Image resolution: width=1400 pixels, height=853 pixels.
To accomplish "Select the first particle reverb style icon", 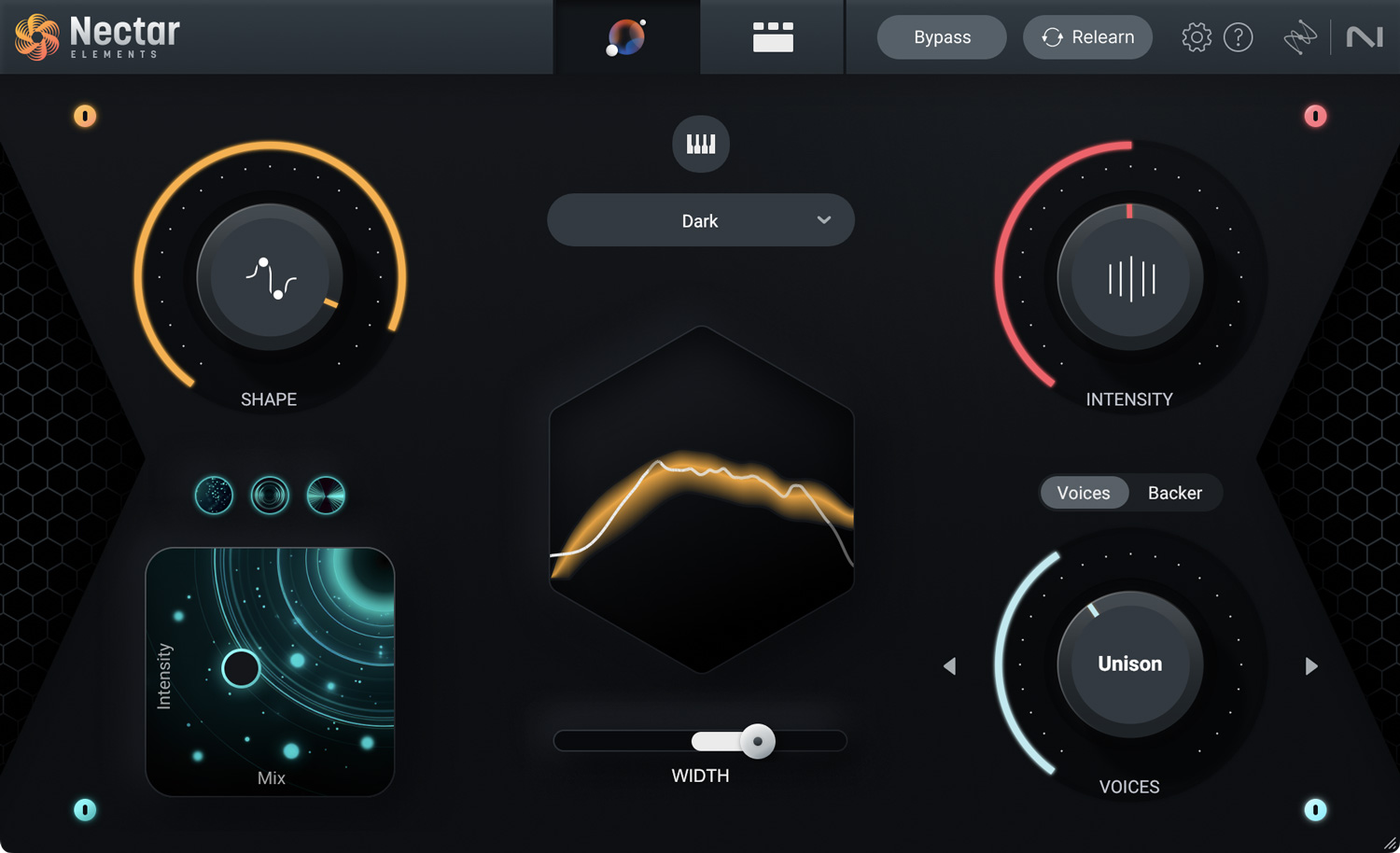I will click(214, 495).
